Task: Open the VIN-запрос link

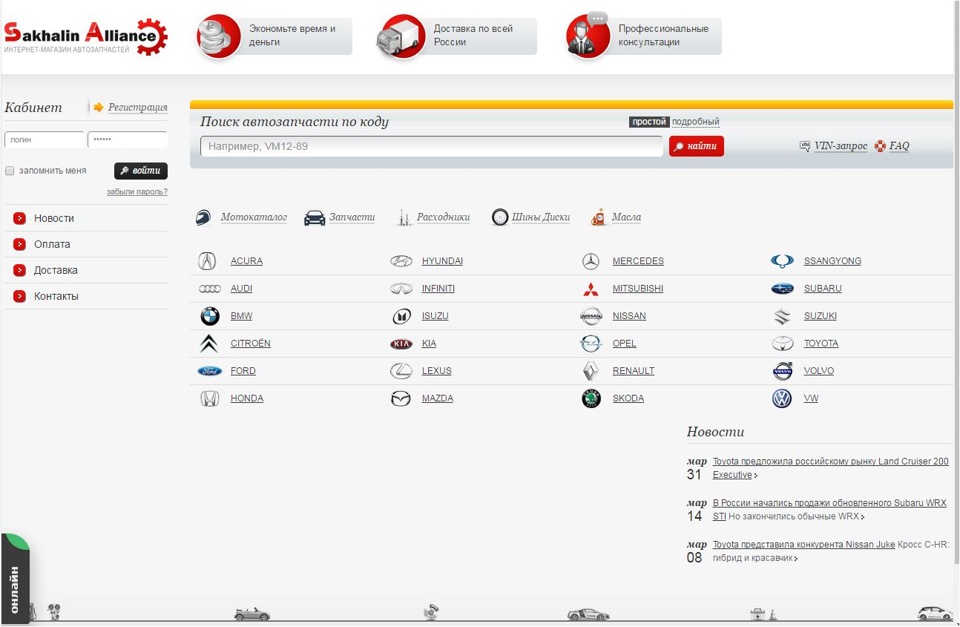Action: 841,146
